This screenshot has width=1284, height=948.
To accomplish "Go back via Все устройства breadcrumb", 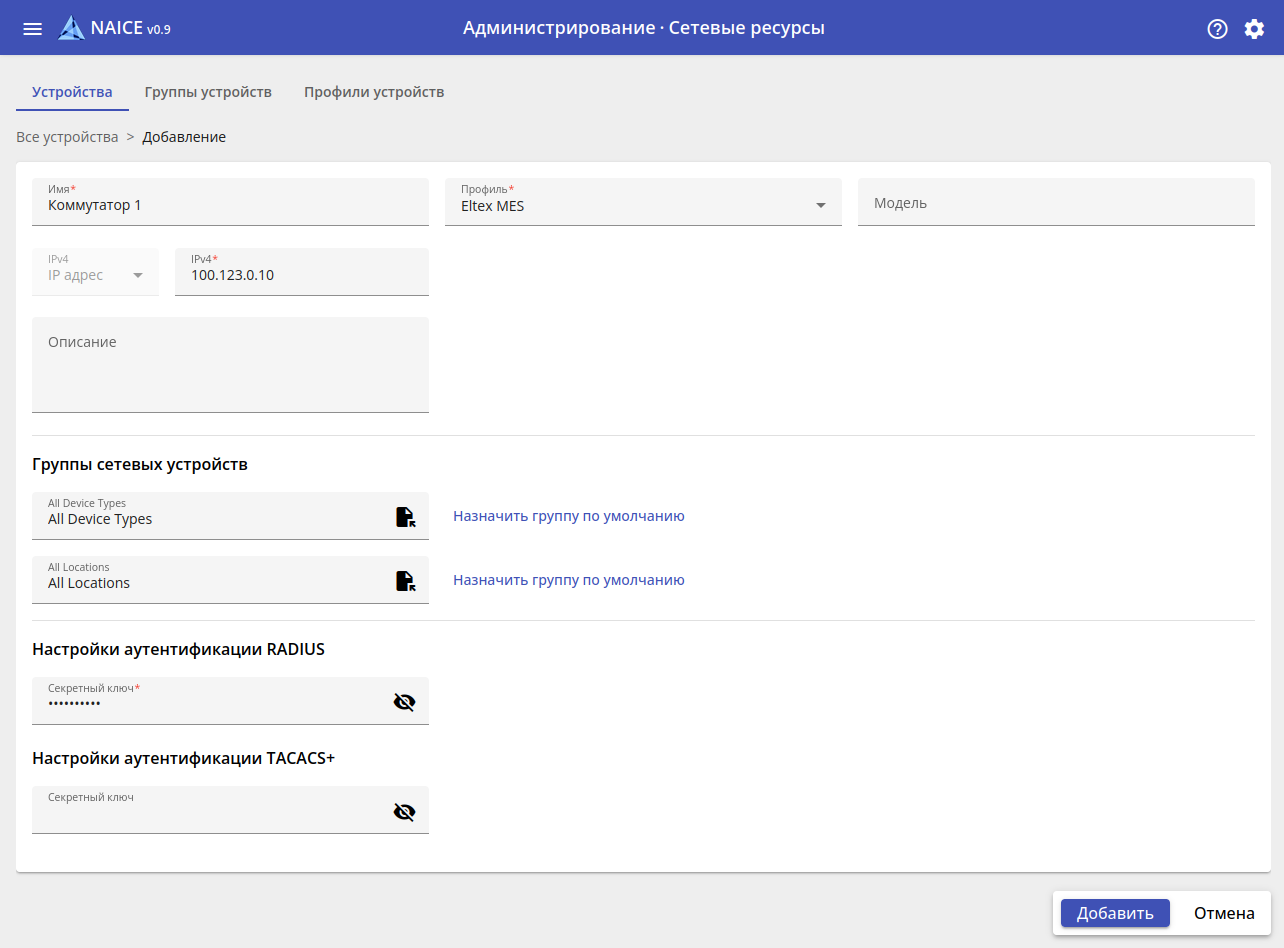I will tap(67, 137).
